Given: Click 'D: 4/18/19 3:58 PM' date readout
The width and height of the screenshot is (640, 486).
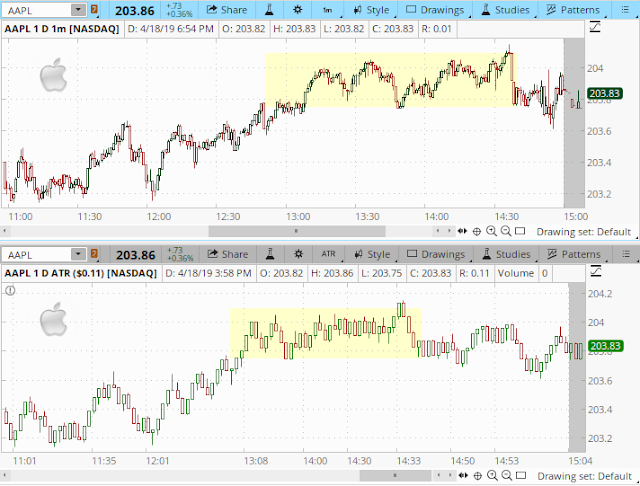Looking at the screenshot, I should [x=208, y=273].
